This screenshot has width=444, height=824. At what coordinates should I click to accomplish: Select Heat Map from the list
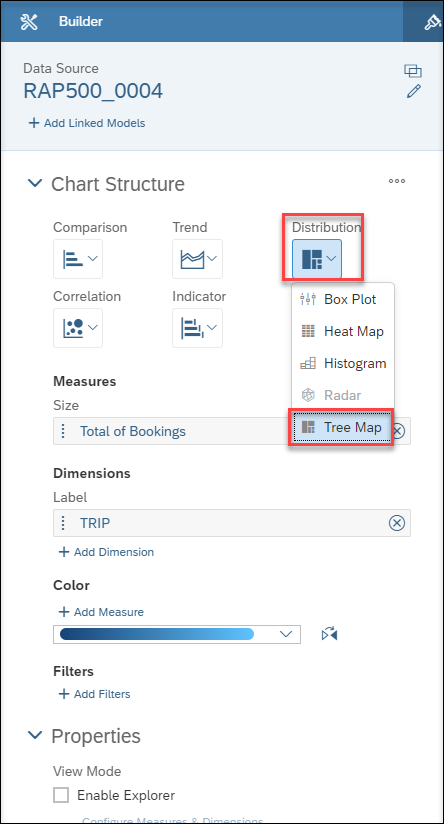pos(343,331)
